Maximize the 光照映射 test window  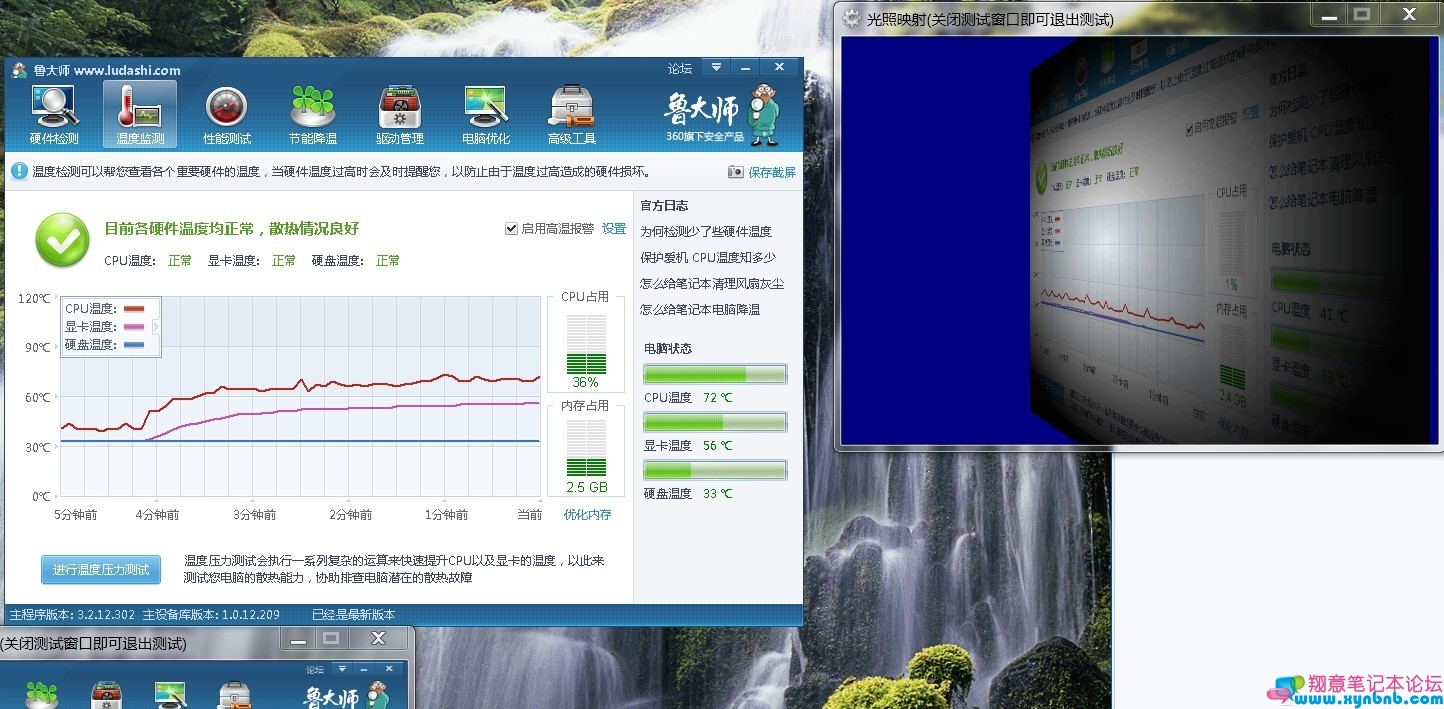point(1360,14)
